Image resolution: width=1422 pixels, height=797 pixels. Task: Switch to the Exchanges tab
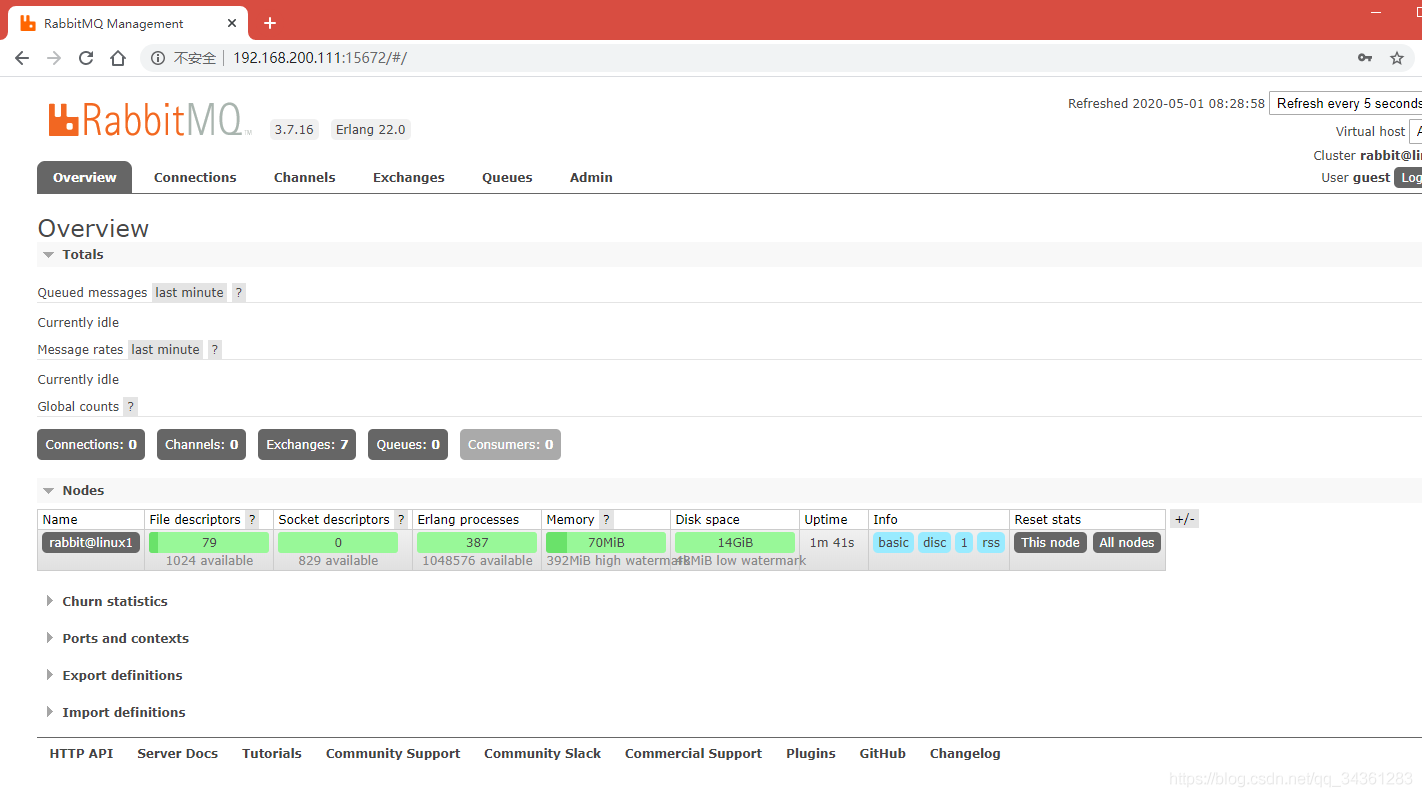[x=409, y=178]
